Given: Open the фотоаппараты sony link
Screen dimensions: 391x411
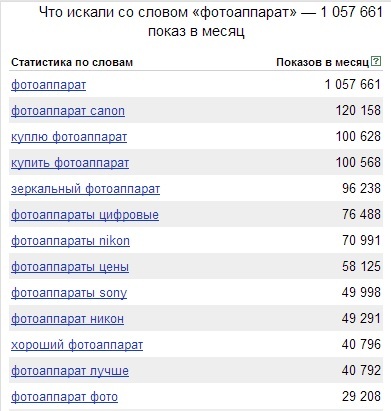Looking at the screenshot, I should coord(69,293).
